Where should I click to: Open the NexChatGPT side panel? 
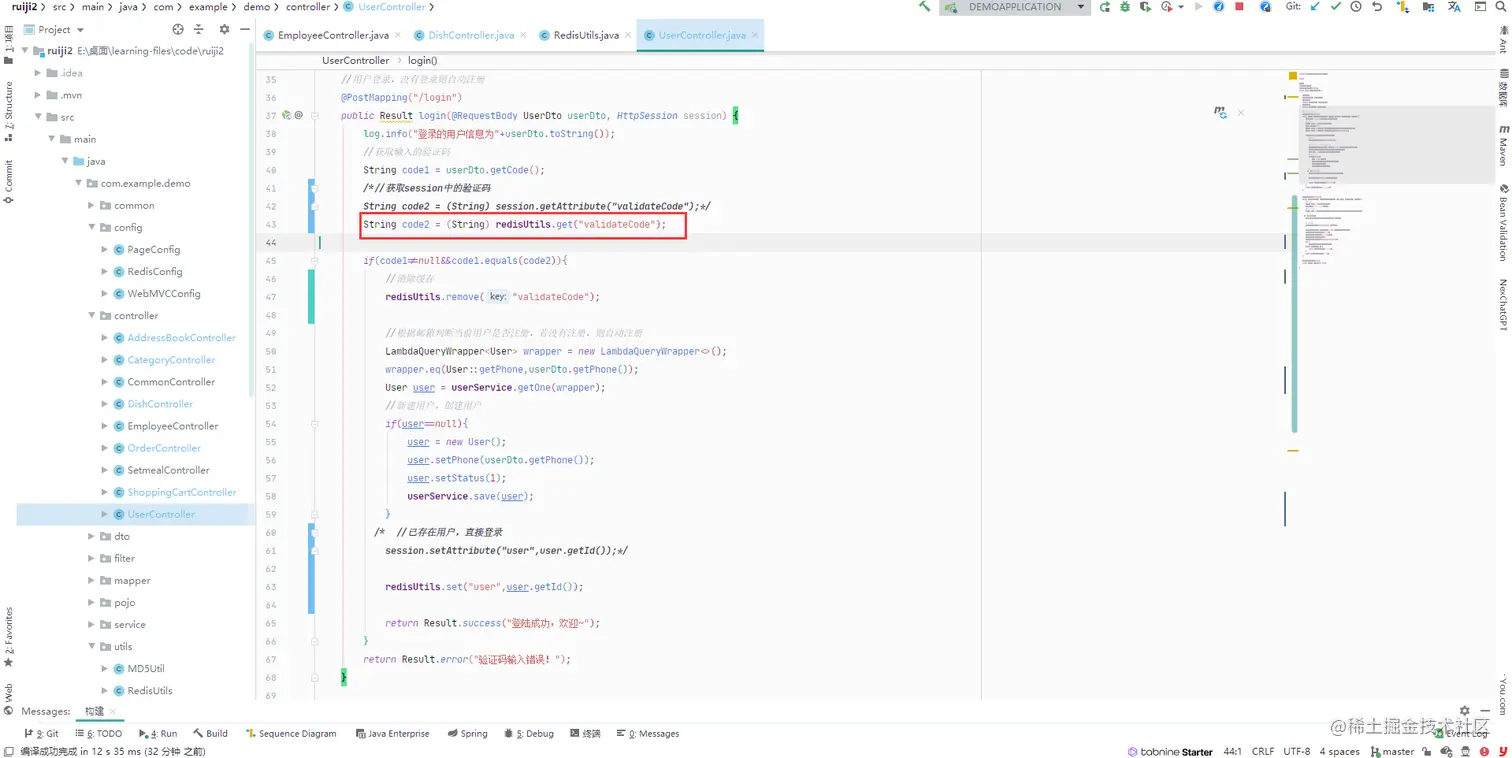coord(1503,304)
